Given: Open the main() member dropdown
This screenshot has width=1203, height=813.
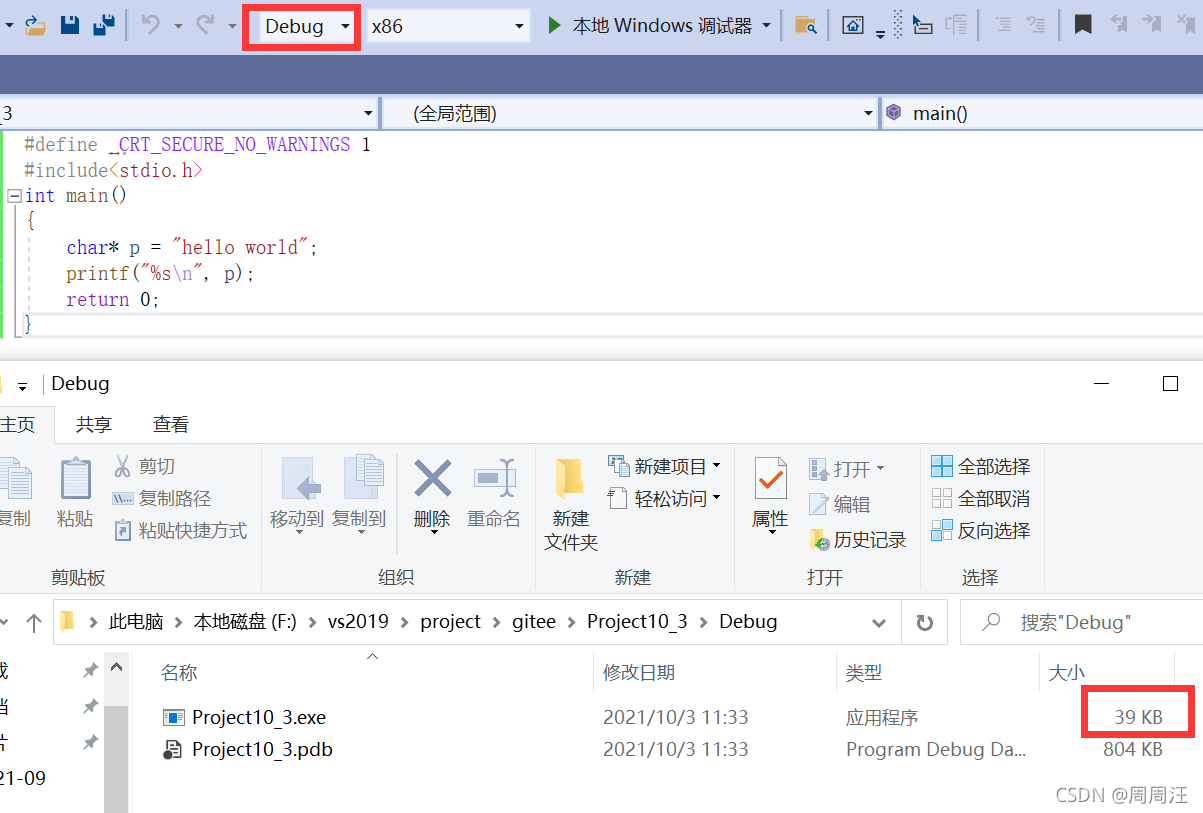Looking at the screenshot, I should tap(1042, 113).
